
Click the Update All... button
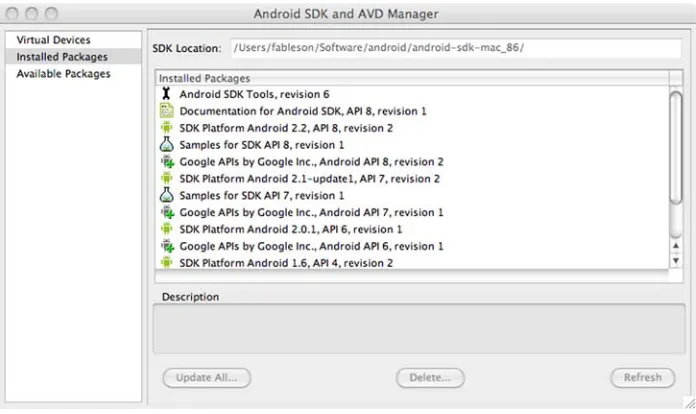(x=207, y=378)
